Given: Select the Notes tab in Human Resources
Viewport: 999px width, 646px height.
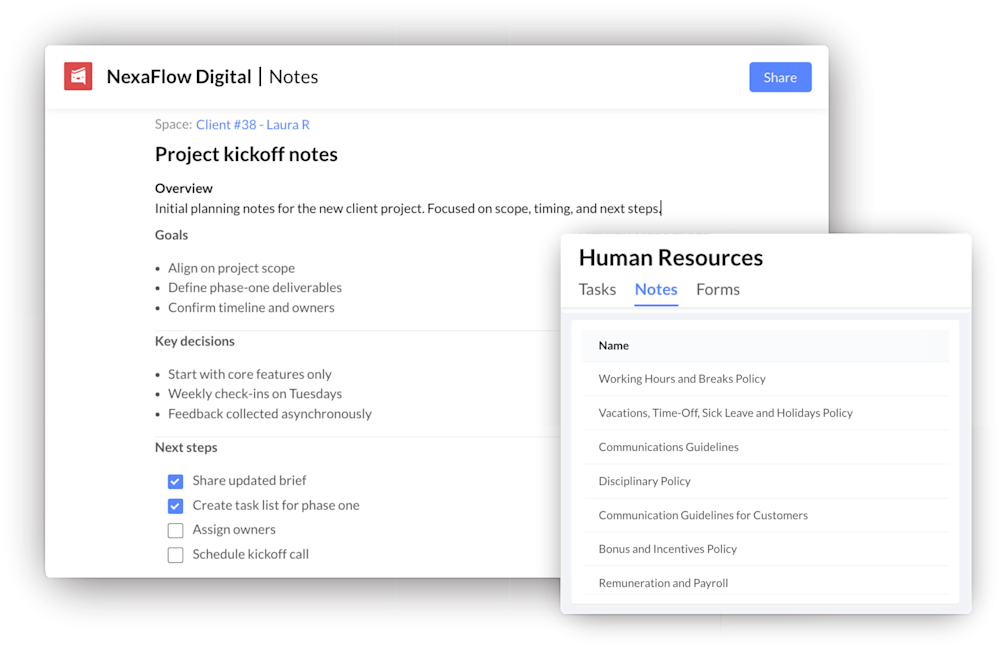Looking at the screenshot, I should (656, 290).
